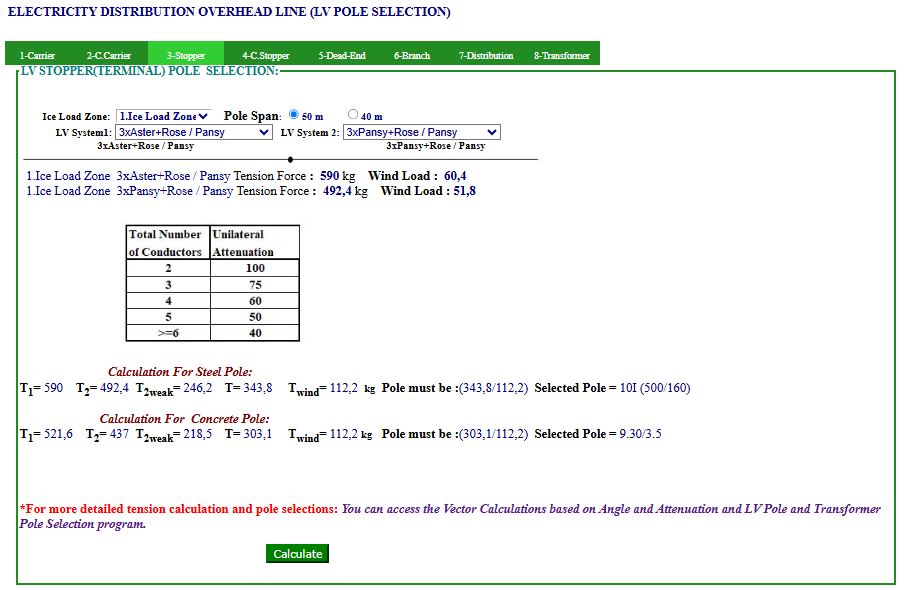Click the Calculation For Concrete Pole heading
This screenshot has height=590, width=916.
coord(185,419)
